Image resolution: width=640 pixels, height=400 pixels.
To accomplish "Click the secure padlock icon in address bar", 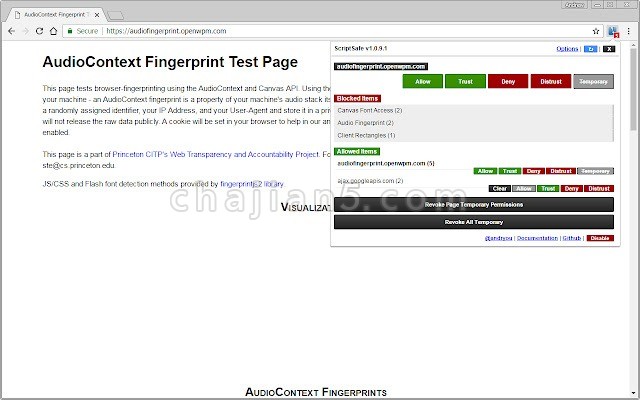I will [70, 31].
